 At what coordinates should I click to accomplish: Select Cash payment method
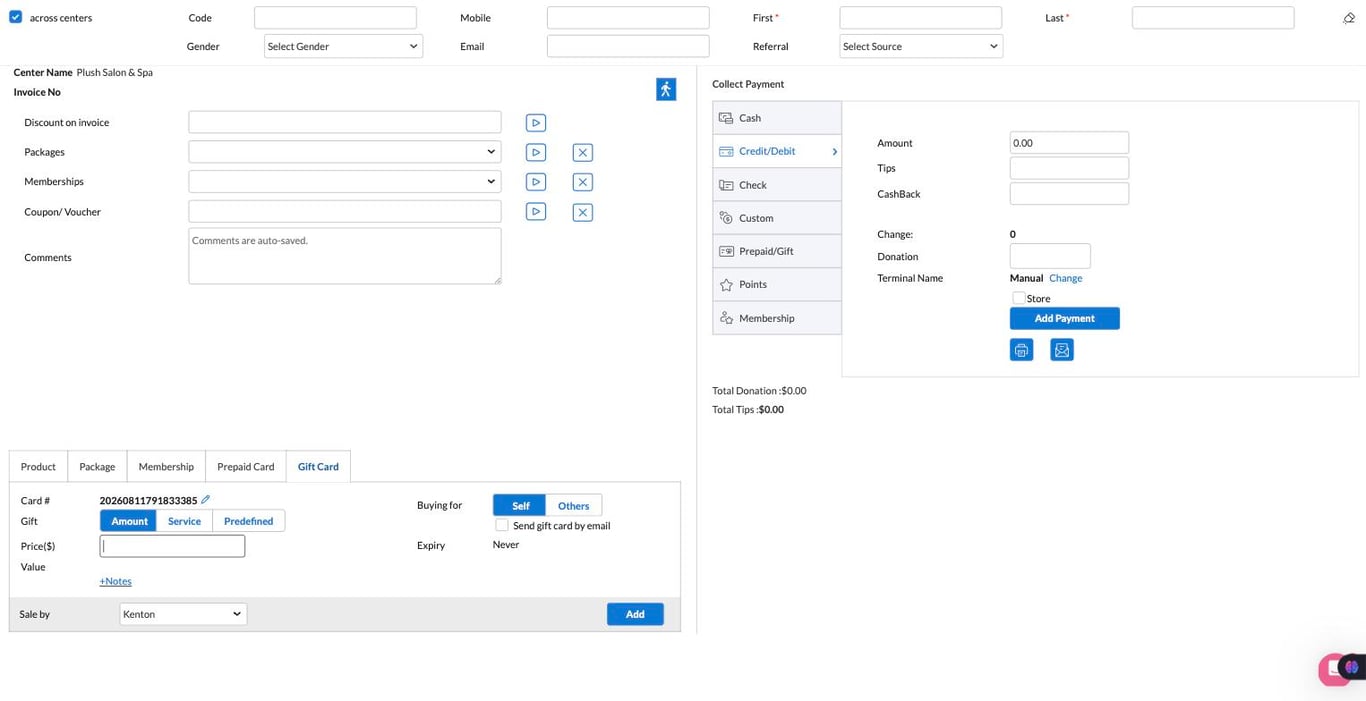pos(777,118)
